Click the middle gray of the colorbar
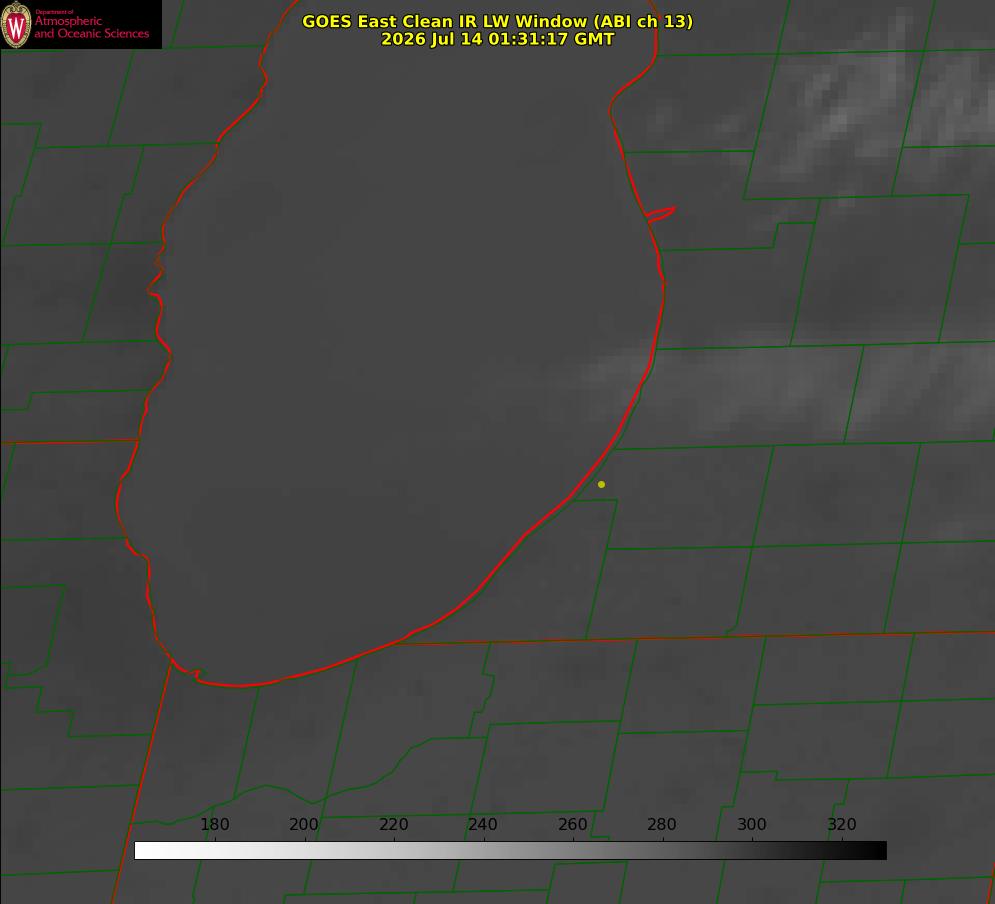995x904 pixels. [510, 851]
